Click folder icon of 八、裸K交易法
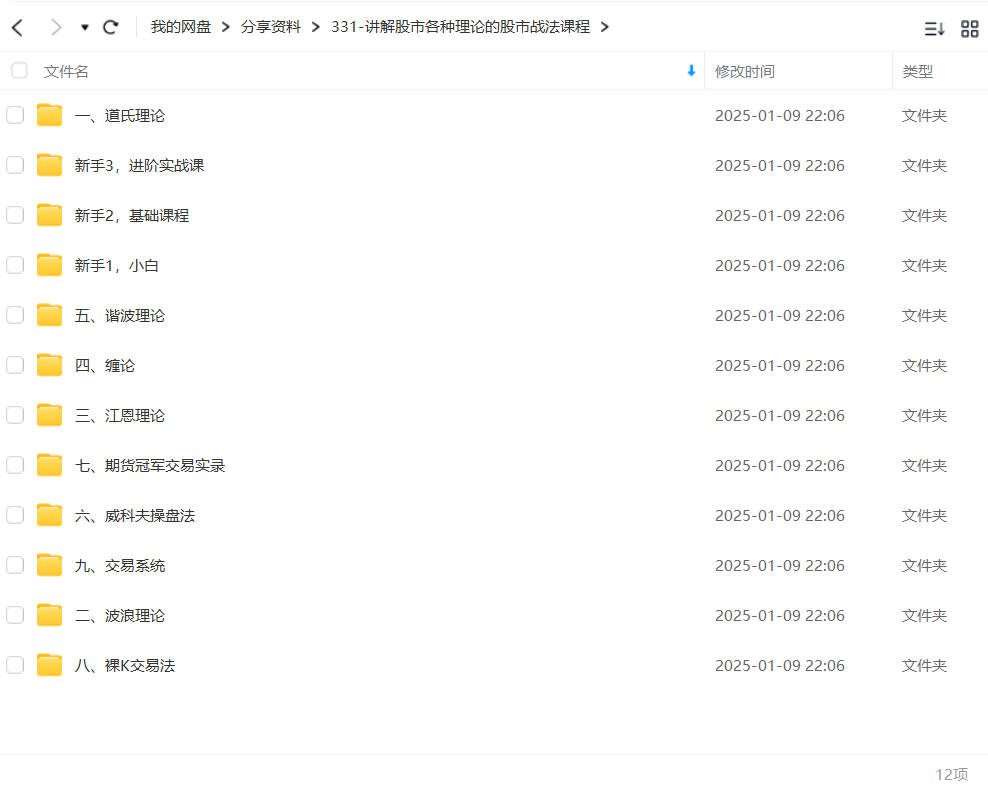This screenshot has height=790, width=988. click(x=49, y=665)
